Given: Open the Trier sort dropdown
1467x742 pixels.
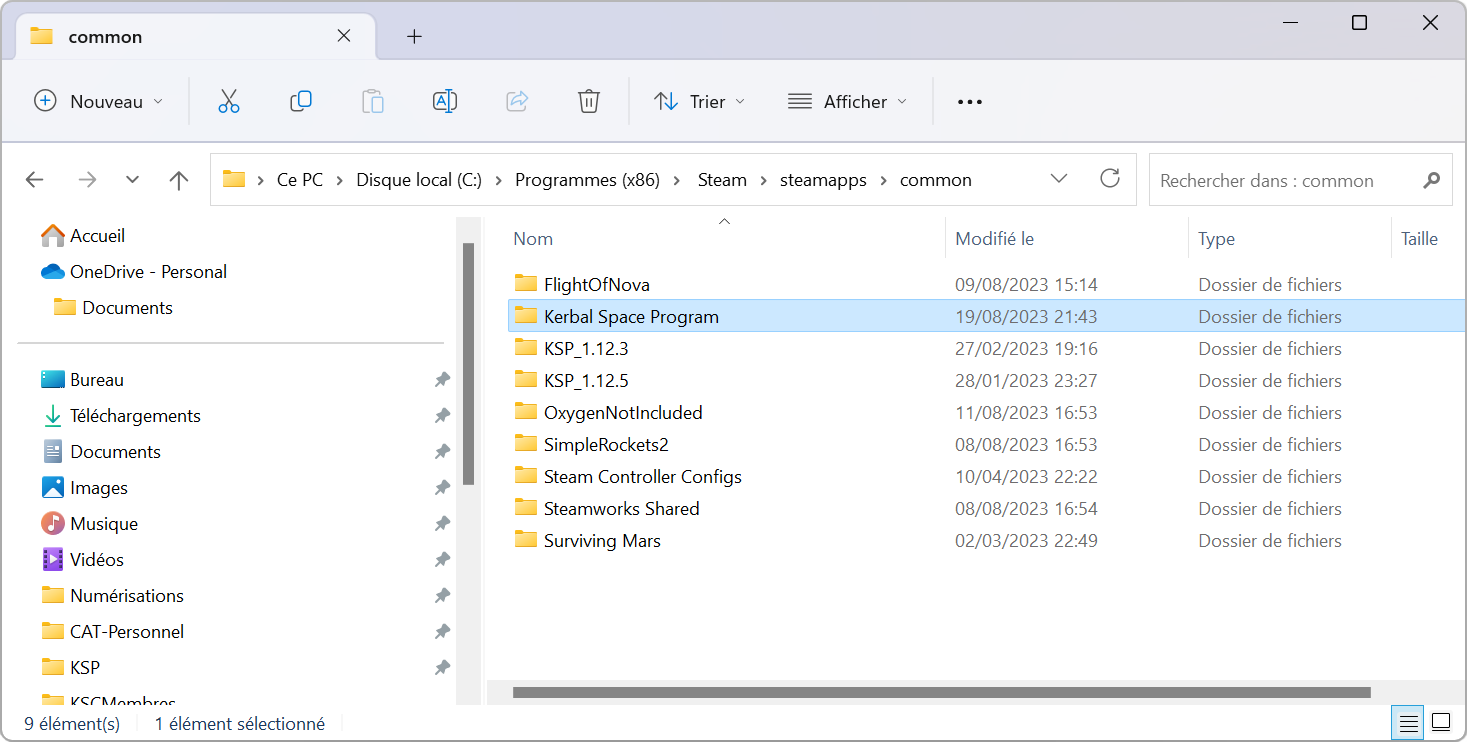Looking at the screenshot, I should pos(700,101).
